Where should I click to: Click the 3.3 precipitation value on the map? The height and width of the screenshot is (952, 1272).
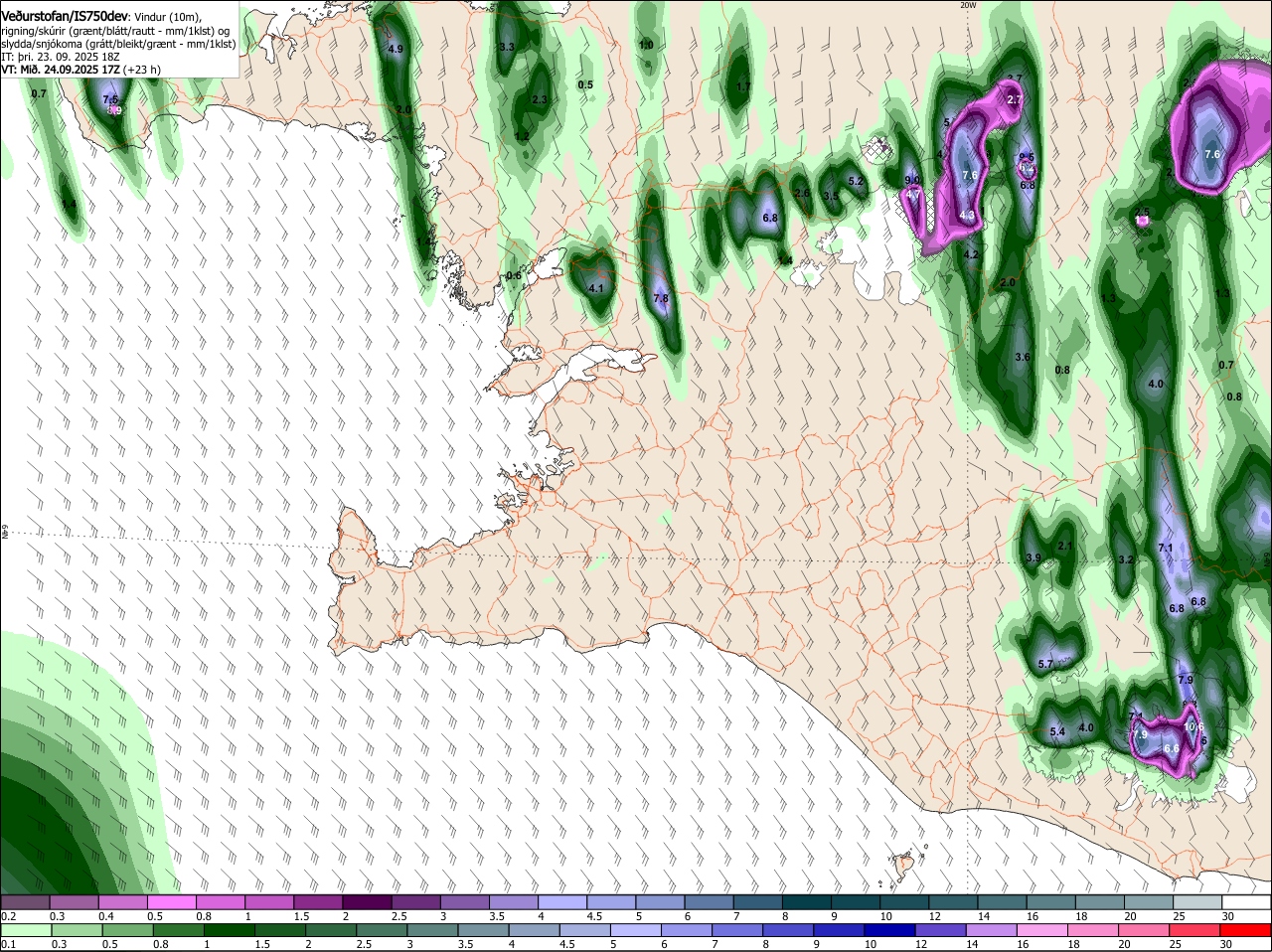[x=507, y=47]
